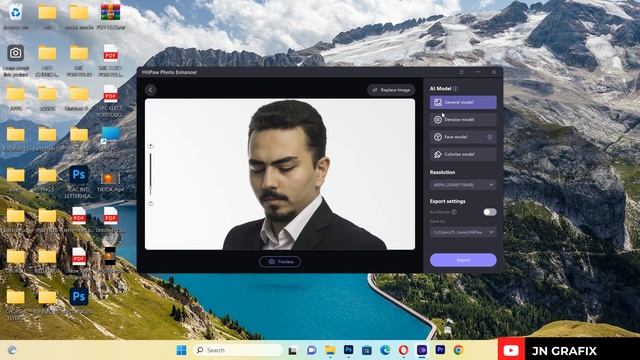This screenshot has height=360, width=640.
Task: Open the Resolution dropdown
Action: [x=463, y=185]
